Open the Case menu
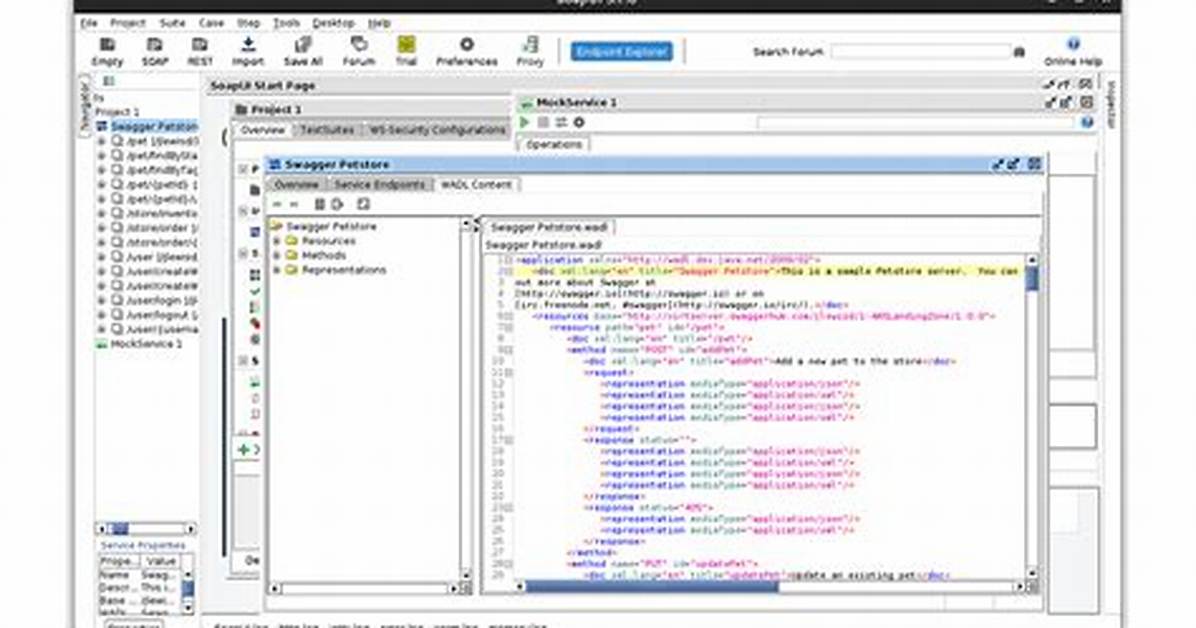Image resolution: width=1196 pixels, height=628 pixels. click(x=211, y=24)
